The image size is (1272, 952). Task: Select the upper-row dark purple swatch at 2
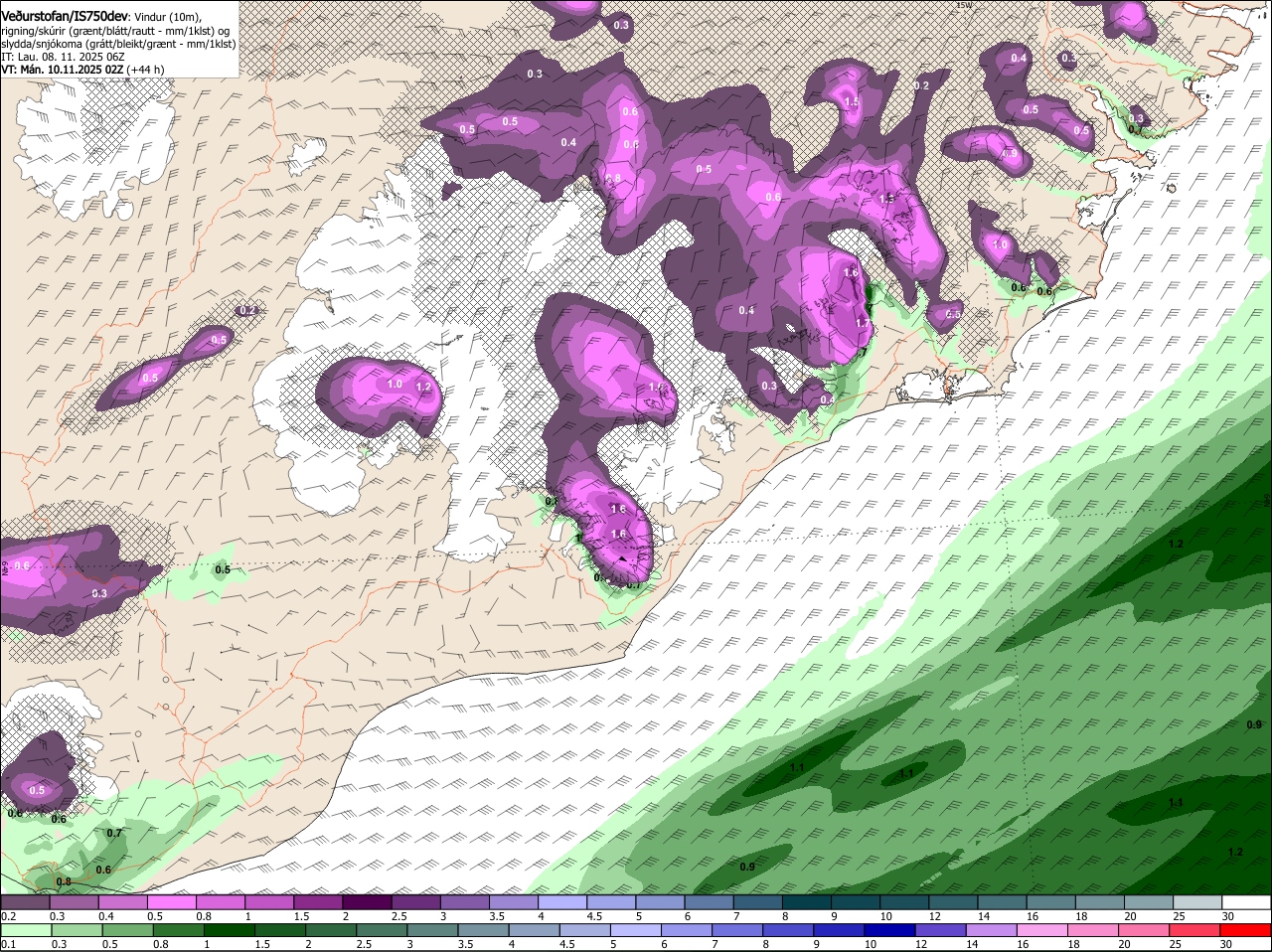[x=367, y=902]
